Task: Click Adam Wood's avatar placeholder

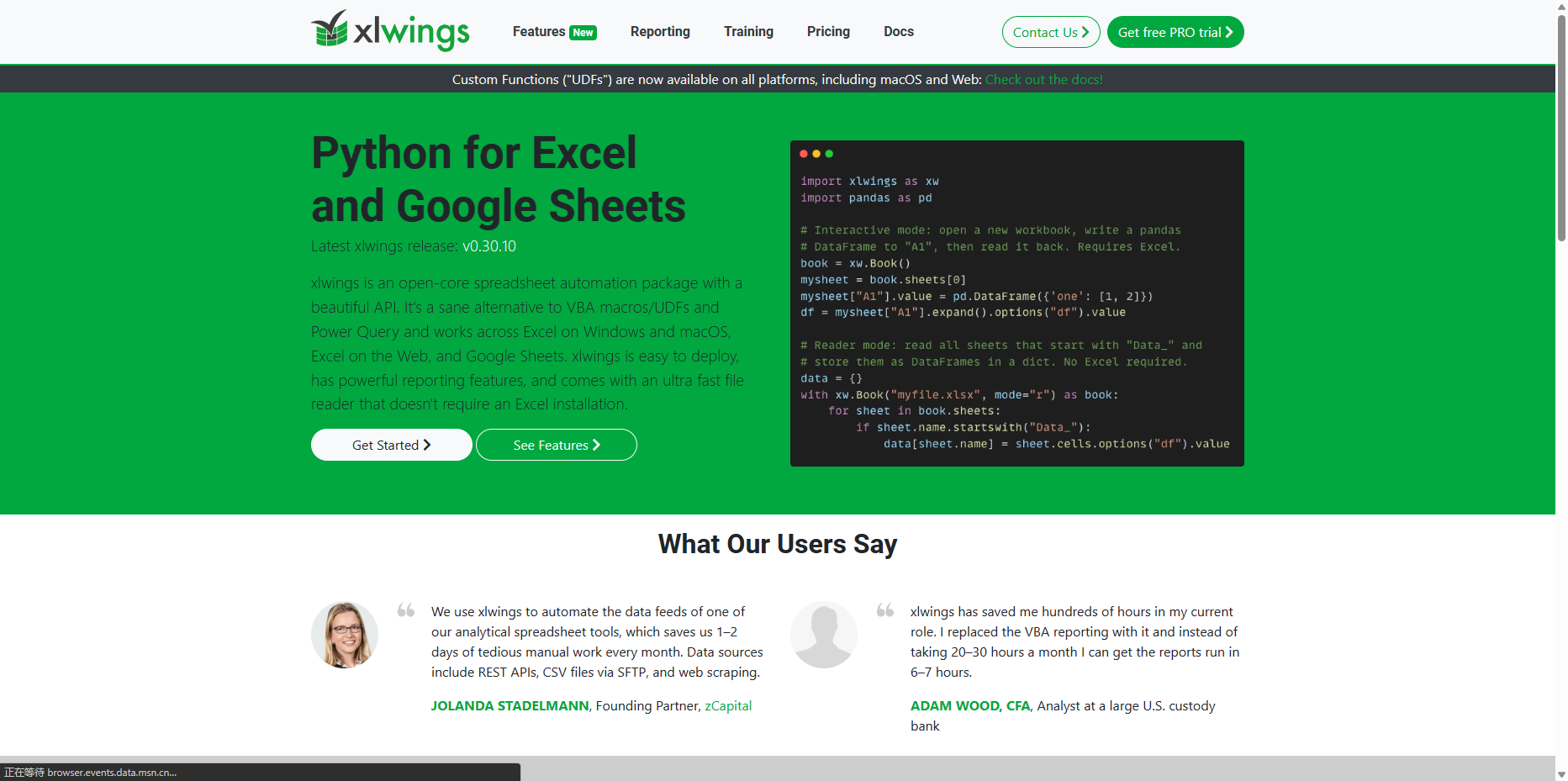Action: click(x=824, y=635)
